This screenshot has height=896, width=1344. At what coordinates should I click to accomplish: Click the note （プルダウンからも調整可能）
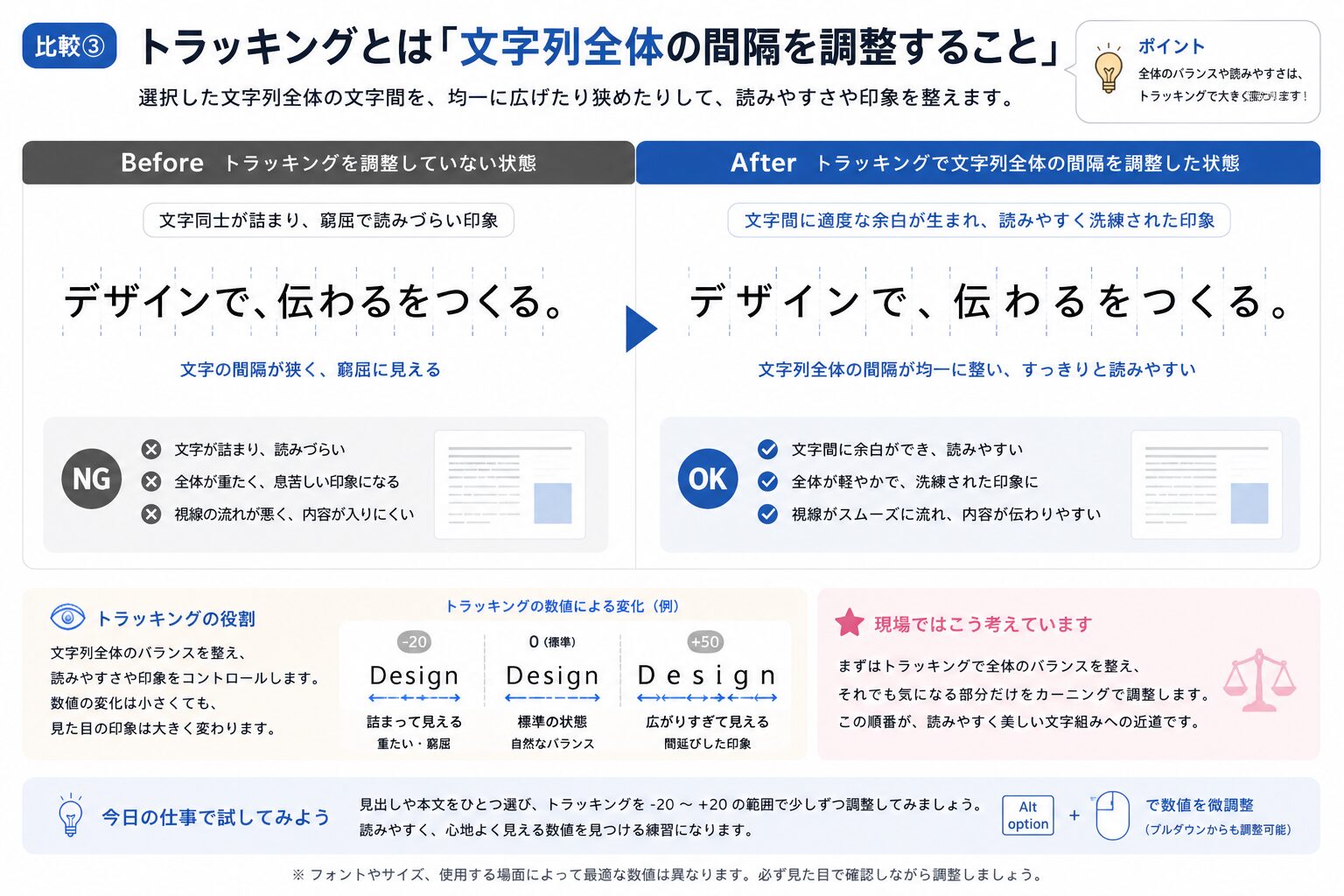click(x=1217, y=829)
